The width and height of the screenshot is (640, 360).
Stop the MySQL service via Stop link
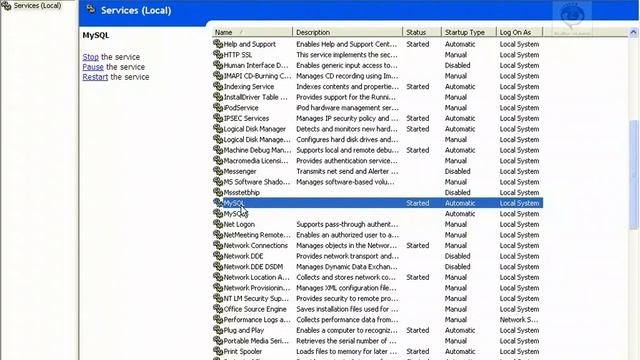(x=91, y=57)
